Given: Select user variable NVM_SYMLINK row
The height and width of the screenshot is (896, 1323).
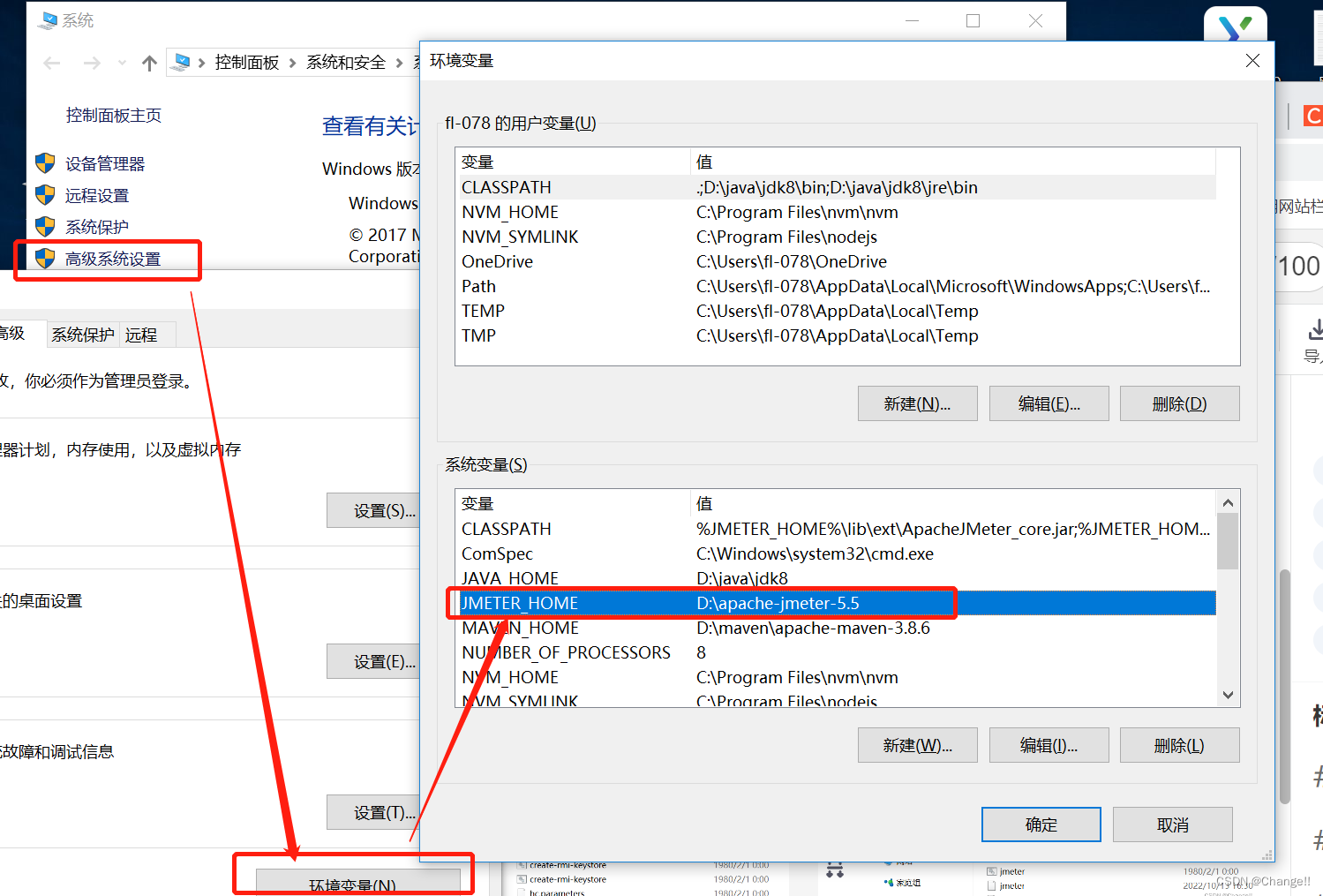Looking at the screenshot, I should (836, 237).
